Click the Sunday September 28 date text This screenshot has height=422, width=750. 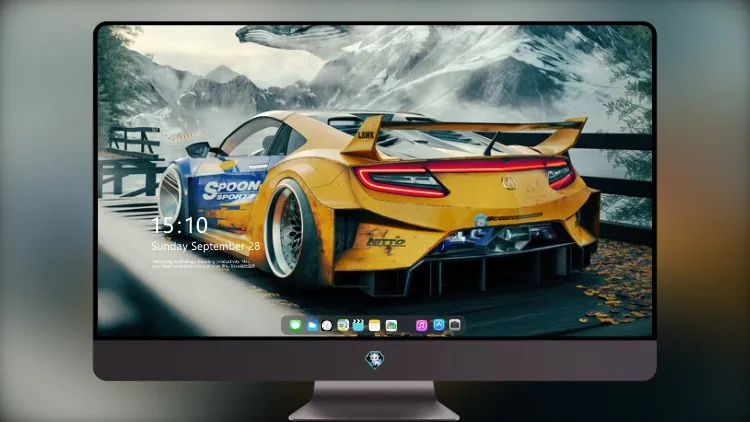(206, 246)
